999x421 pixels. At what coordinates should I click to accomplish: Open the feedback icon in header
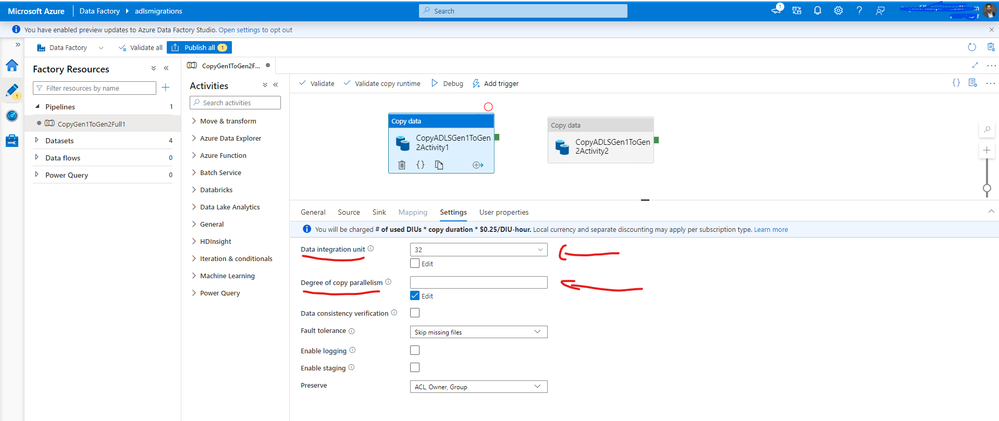click(x=880, y=11)
